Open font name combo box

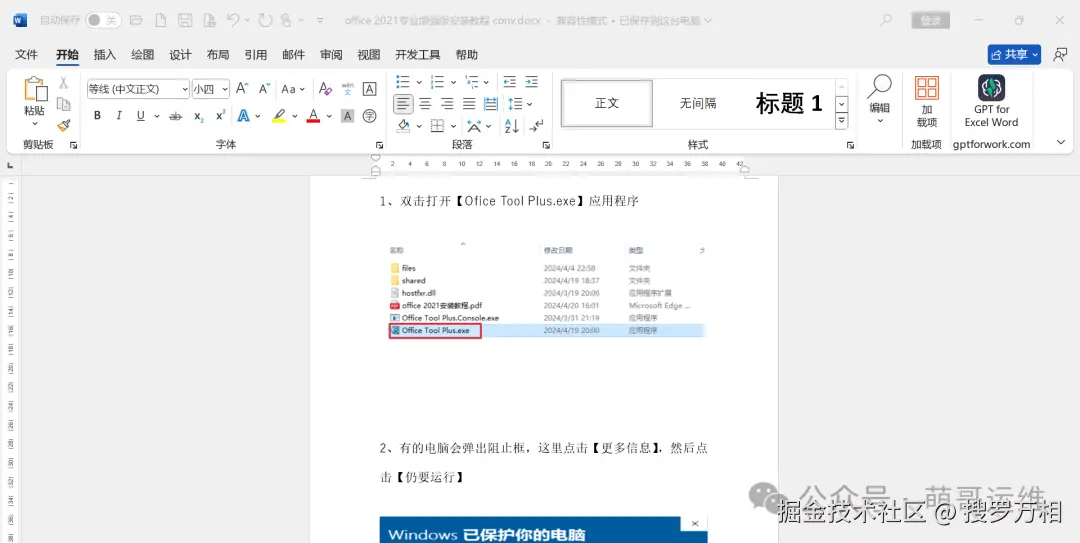(x=138, y=89)
